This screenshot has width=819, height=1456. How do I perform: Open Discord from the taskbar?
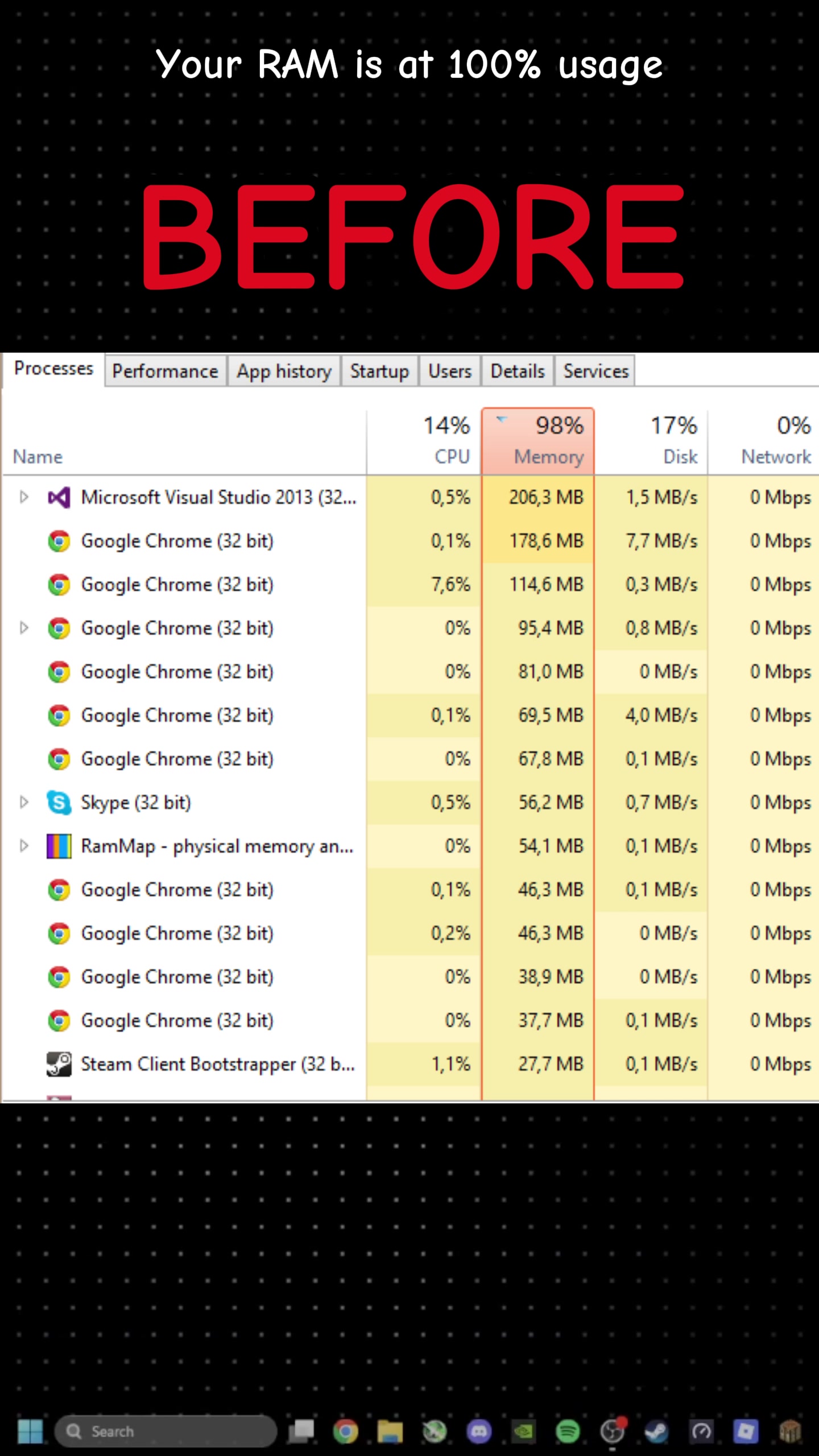[479, 1431]
